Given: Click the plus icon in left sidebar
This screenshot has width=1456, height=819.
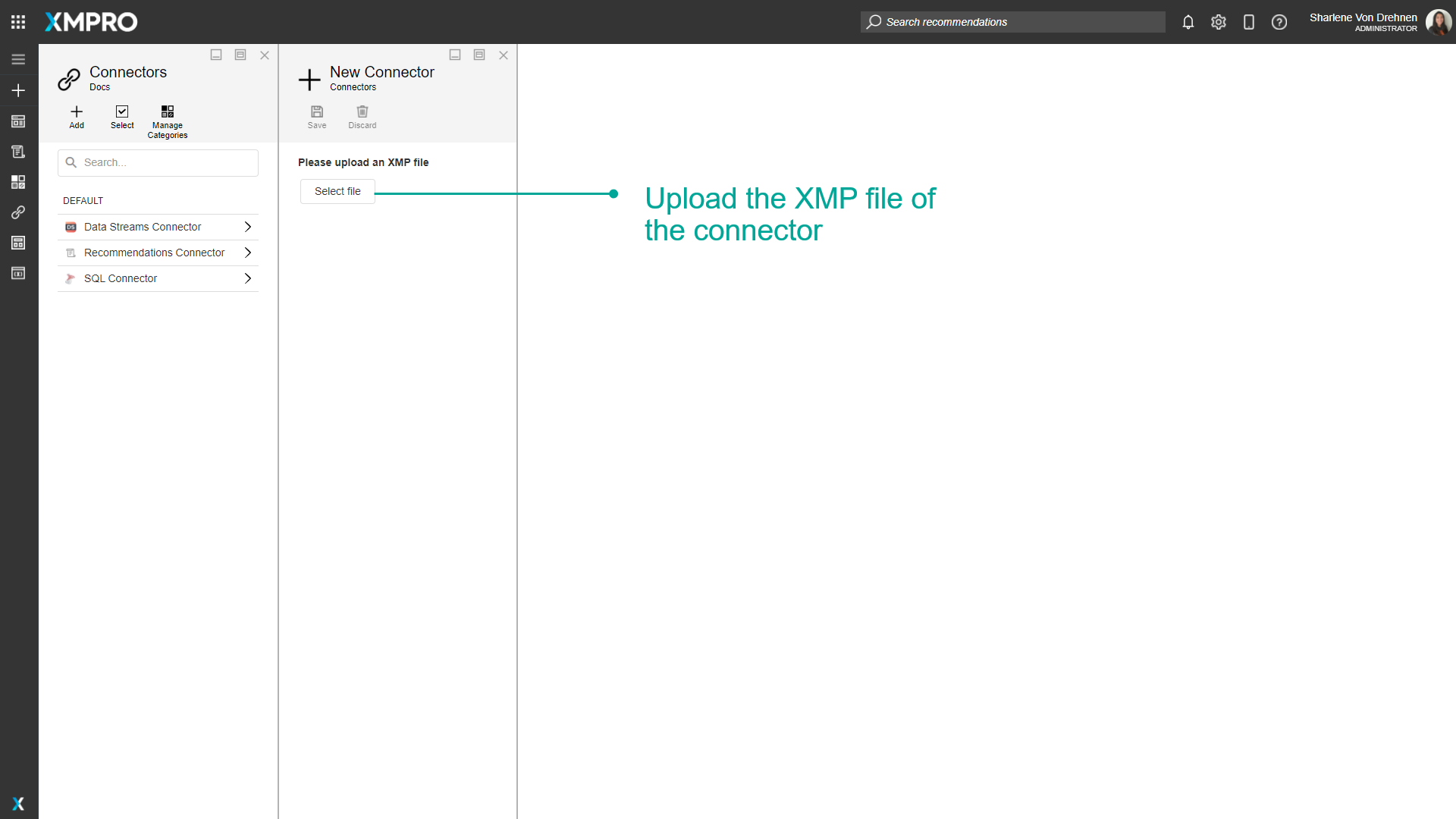Looking at the screenshot, I should [18, 90].
